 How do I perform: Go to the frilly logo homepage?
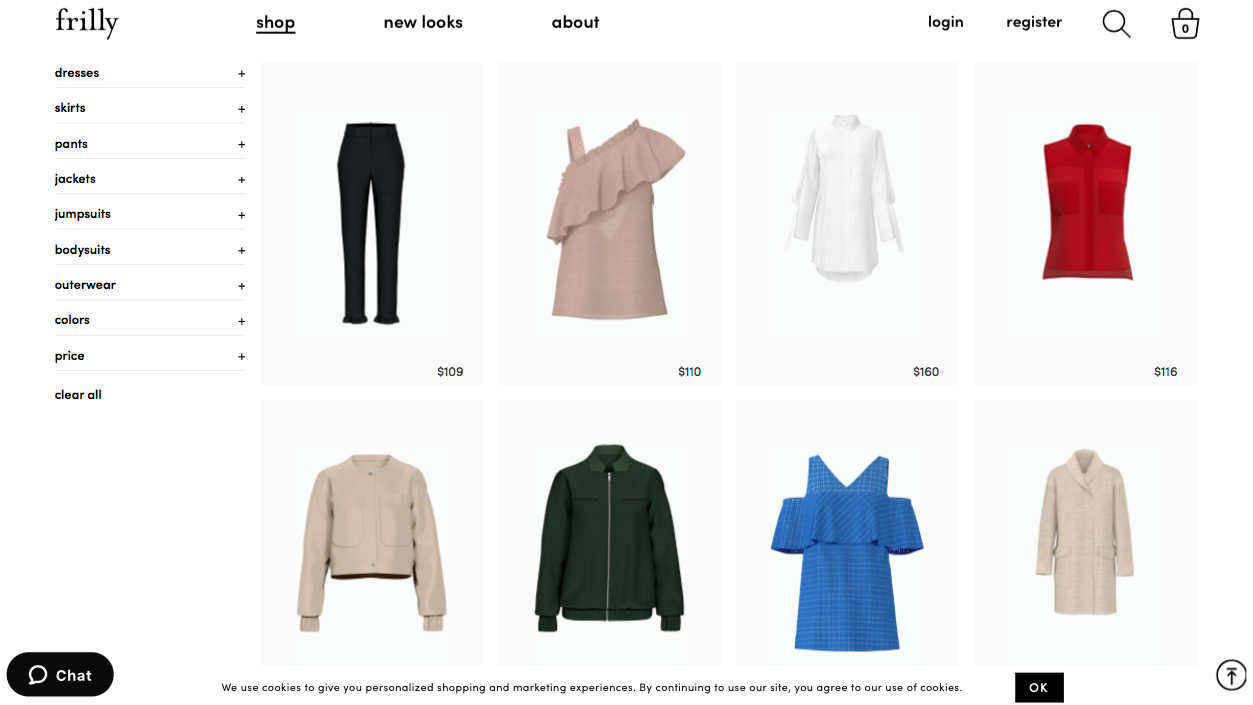[87, 22]
